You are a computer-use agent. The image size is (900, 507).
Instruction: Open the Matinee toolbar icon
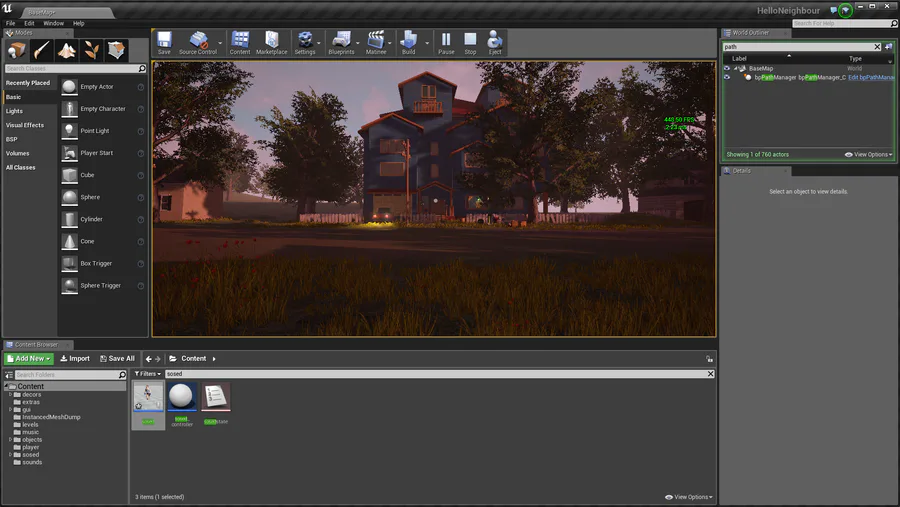pyautogui.click(x=376, y=42)
